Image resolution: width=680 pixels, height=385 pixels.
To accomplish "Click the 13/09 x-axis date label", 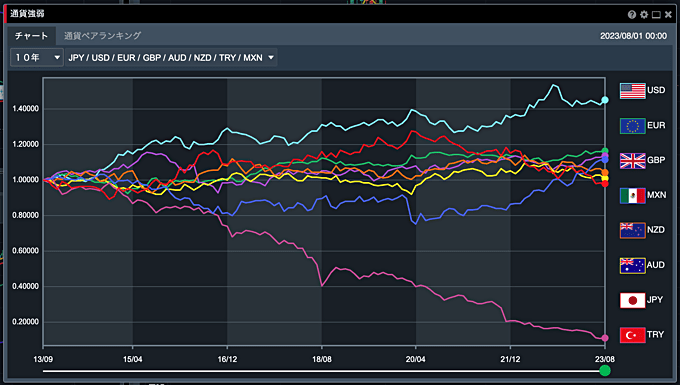I will (x=43, y=359).
